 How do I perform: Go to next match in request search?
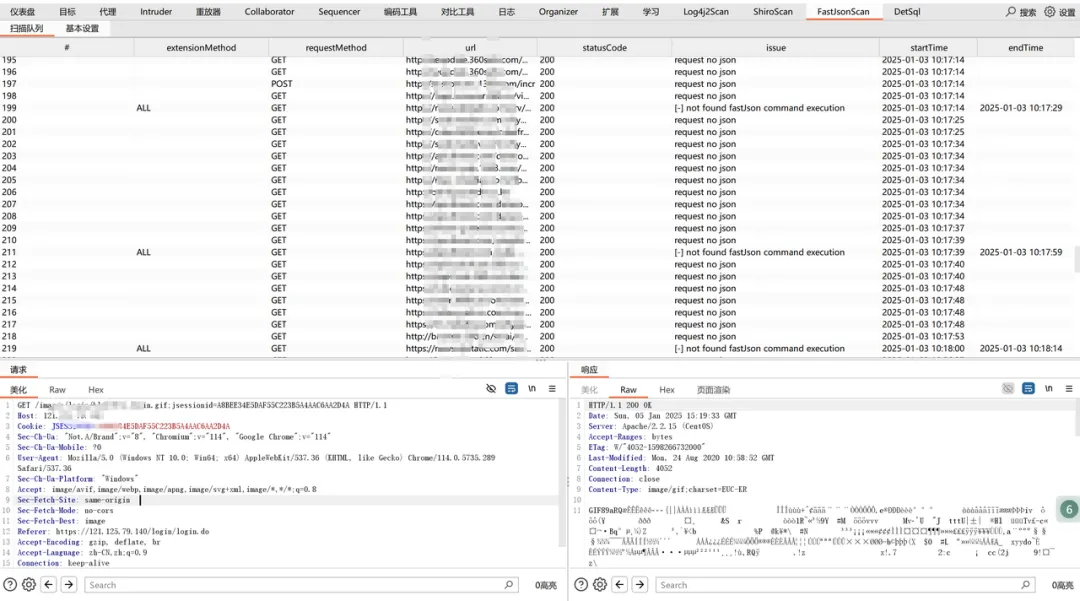pyautogui.click(x=69, y=584)
